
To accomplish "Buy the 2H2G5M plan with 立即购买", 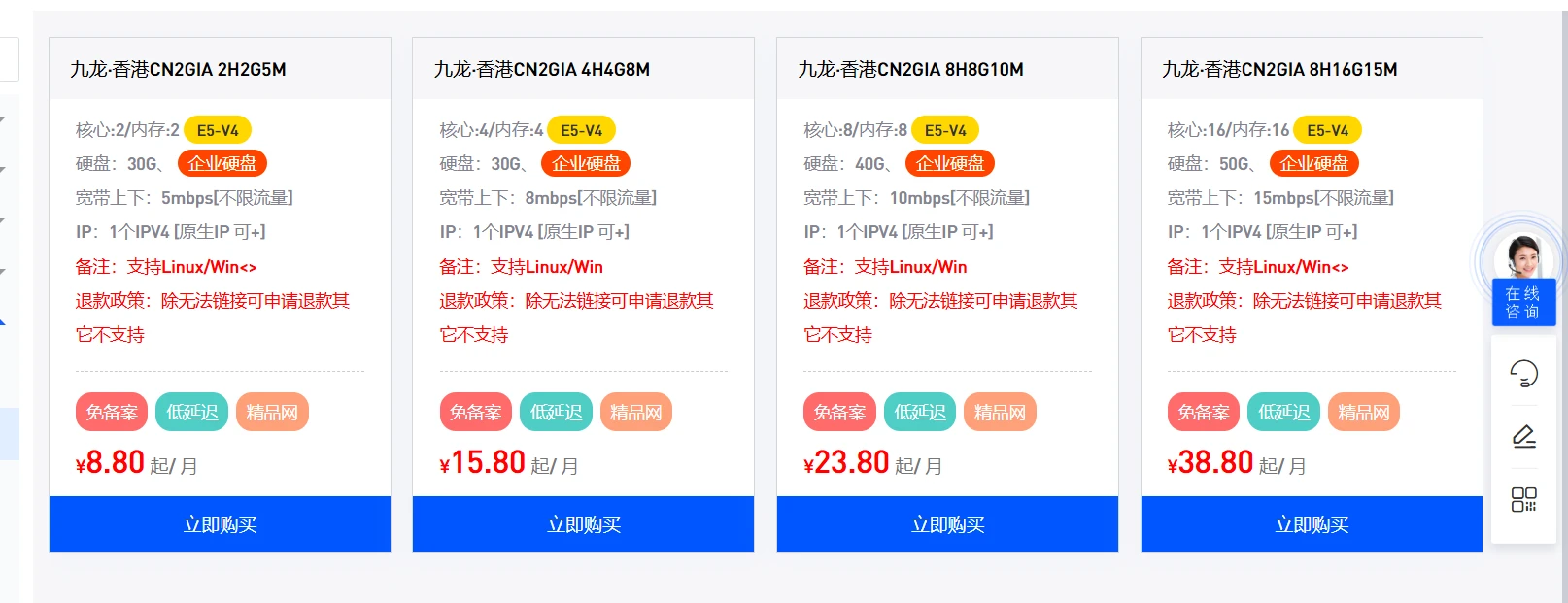I will [220, 524].
